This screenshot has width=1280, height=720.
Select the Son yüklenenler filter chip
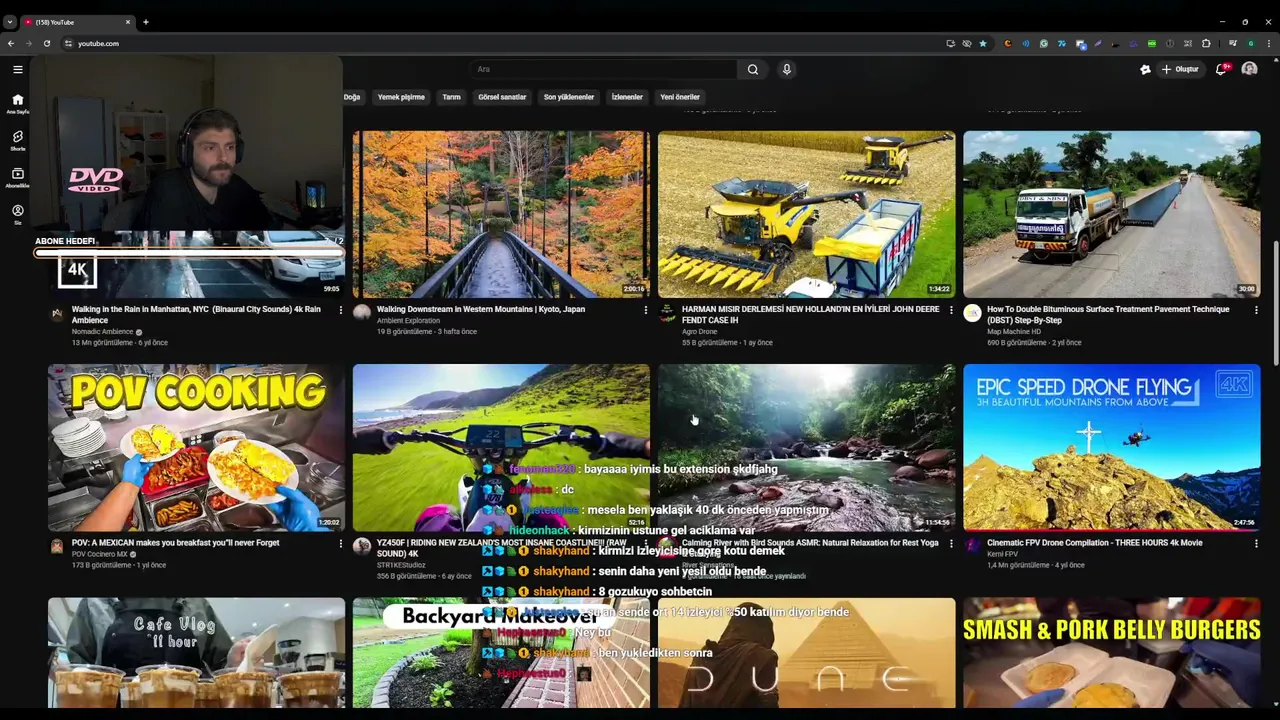point(569,97)
